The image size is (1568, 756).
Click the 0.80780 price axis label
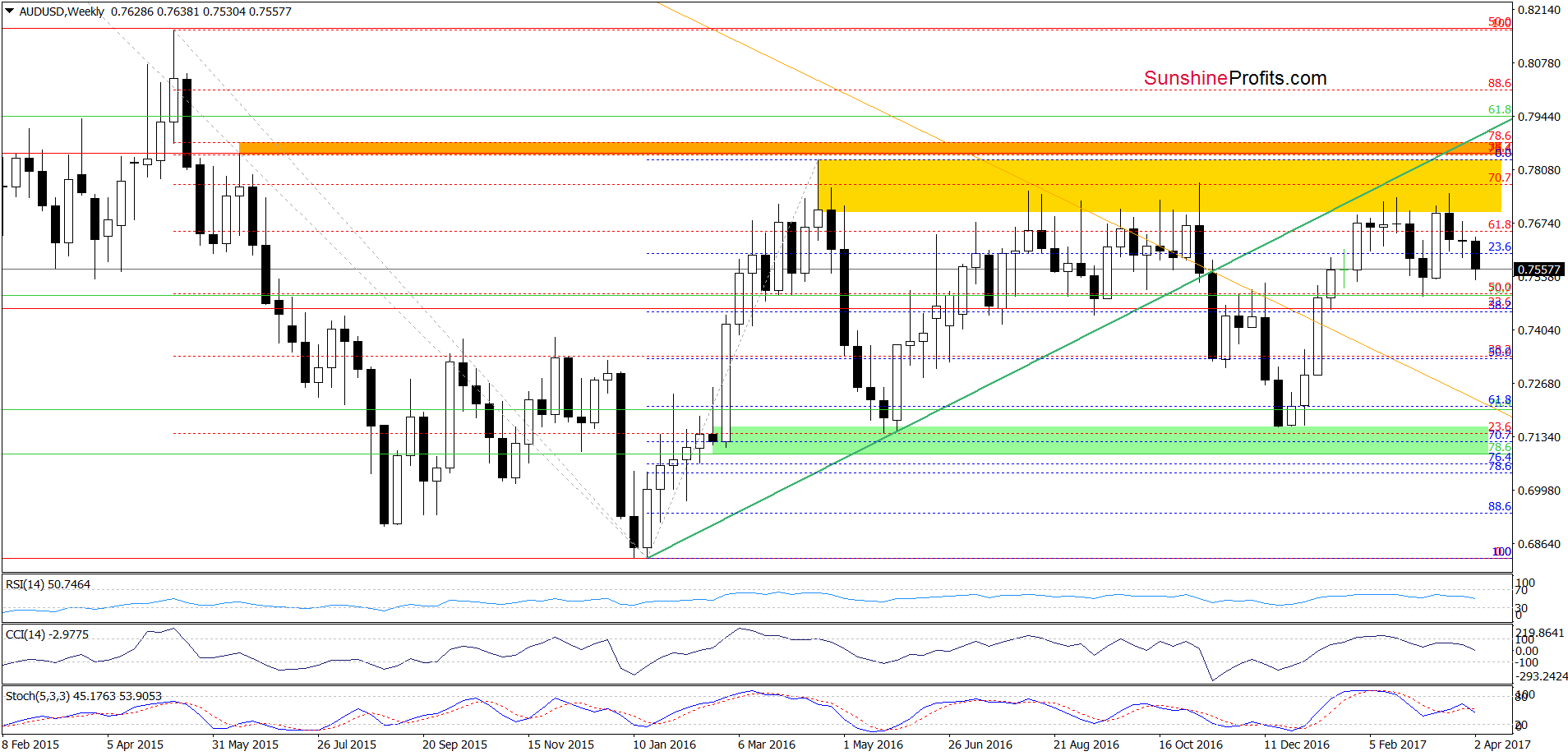pyautogui.click(x=1538, y=63)
